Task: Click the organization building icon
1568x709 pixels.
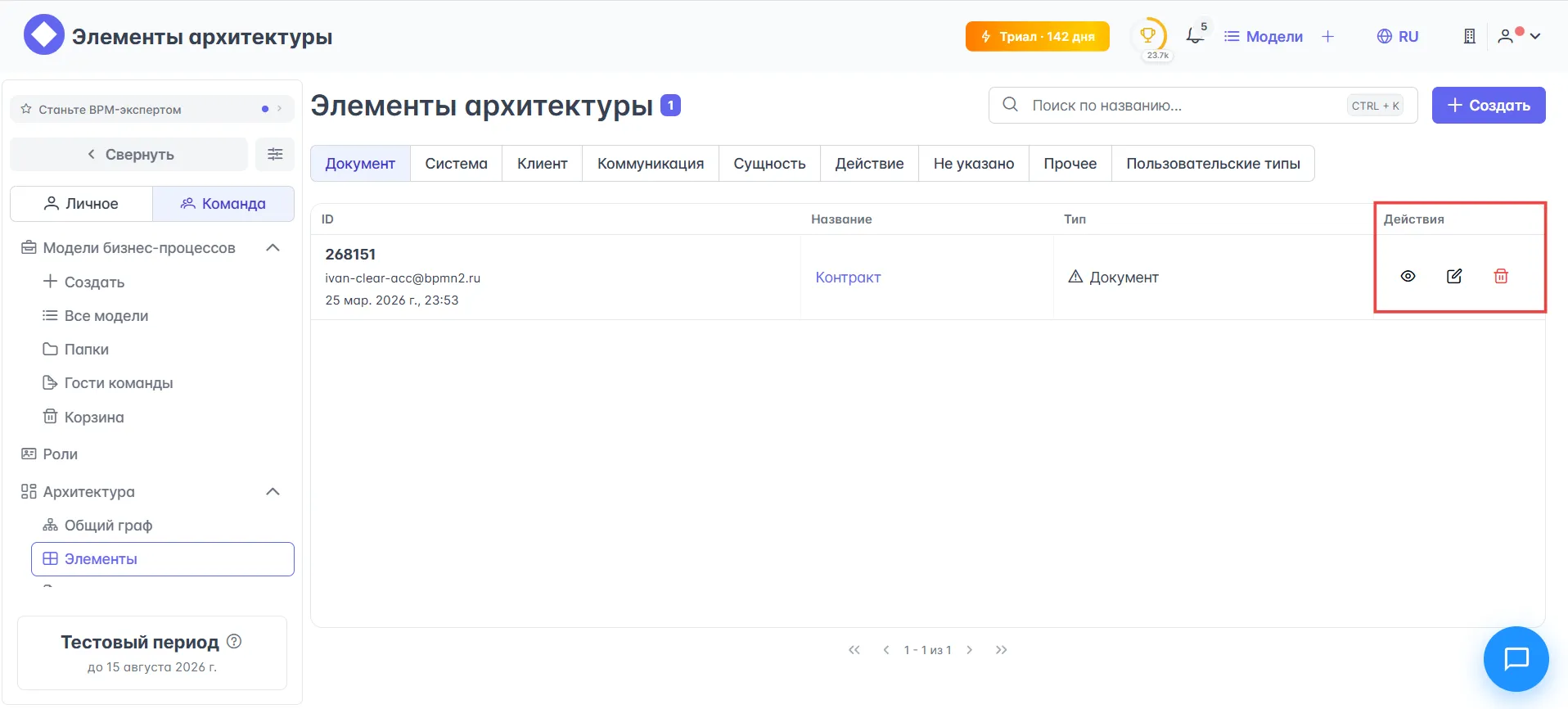Action: point(1470,36)
